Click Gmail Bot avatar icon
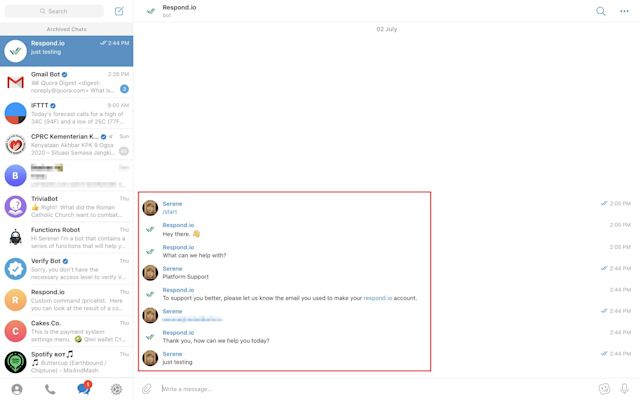 click(x=16, y=82)
